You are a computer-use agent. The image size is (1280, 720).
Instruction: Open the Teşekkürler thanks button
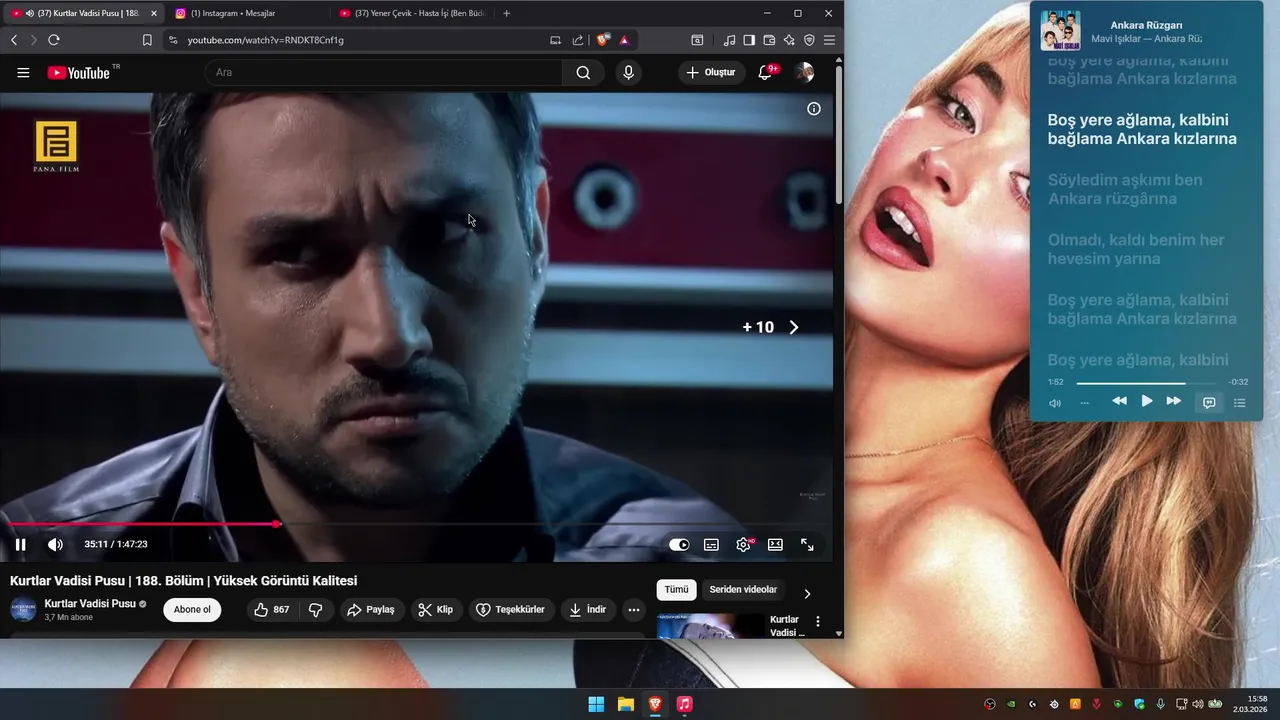511,610
